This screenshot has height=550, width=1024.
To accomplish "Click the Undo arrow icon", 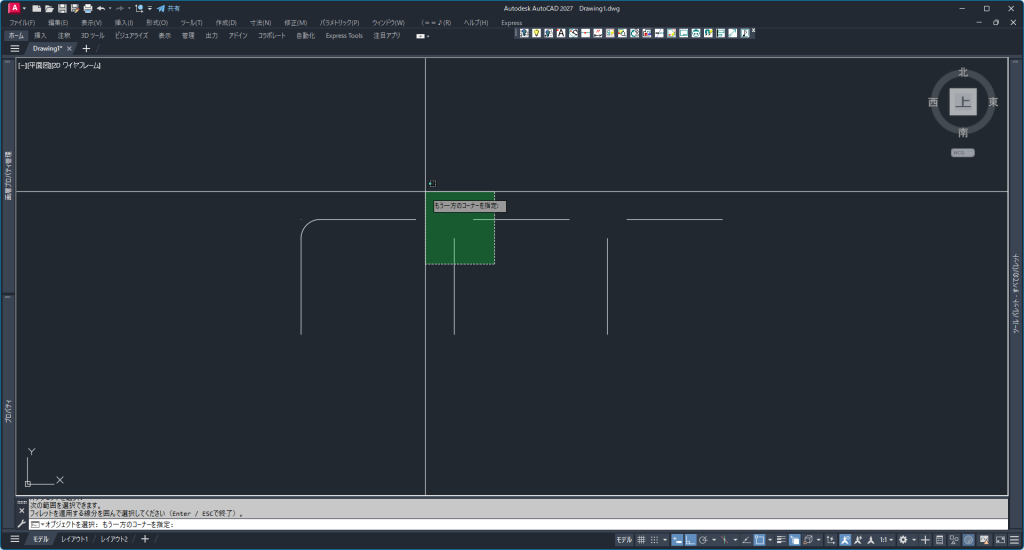I will pos(101,8).
